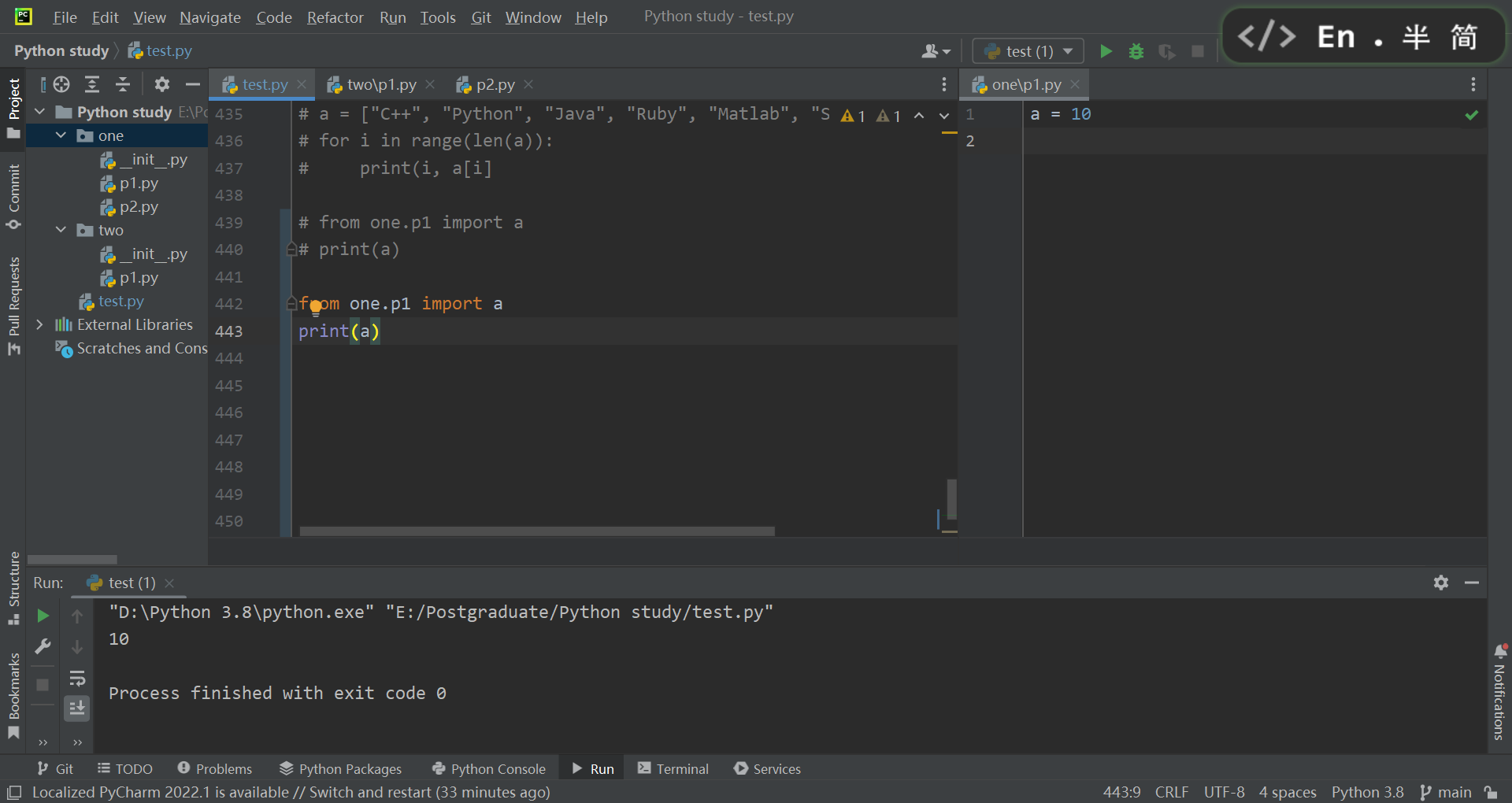Run the test configuration with the green play icon
Image resolution: width=1512 pixels, height=803 pixels.
1105,50
